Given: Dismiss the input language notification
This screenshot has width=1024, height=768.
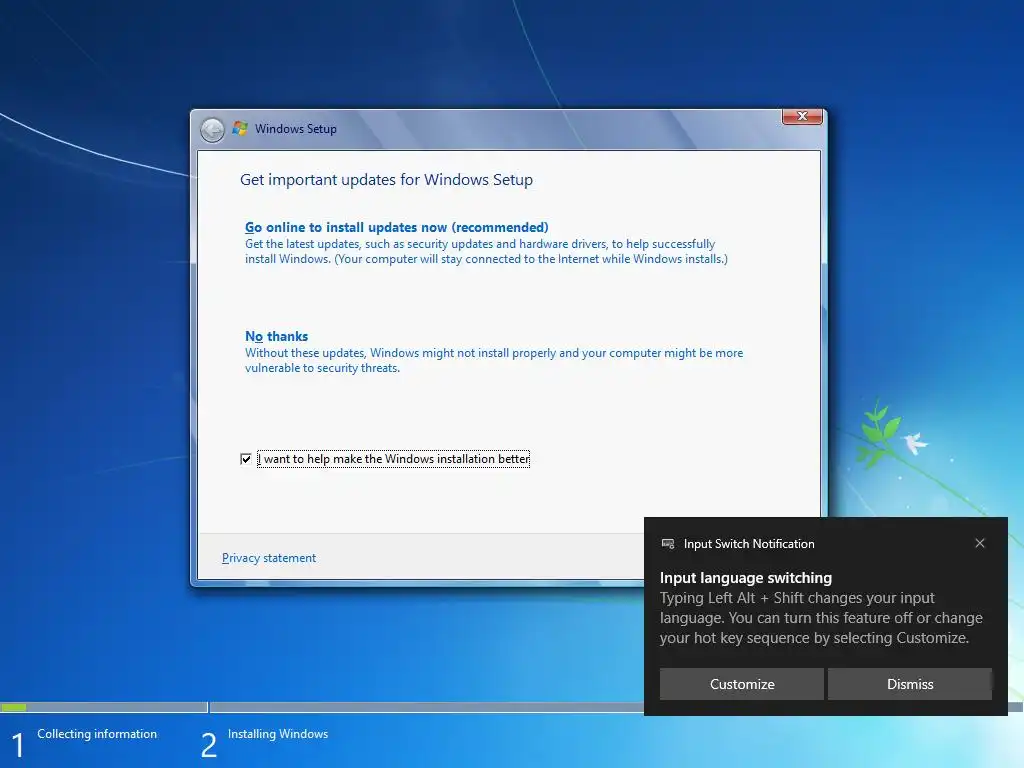Looking at the screenshot, I should click(x=910, y=684).
